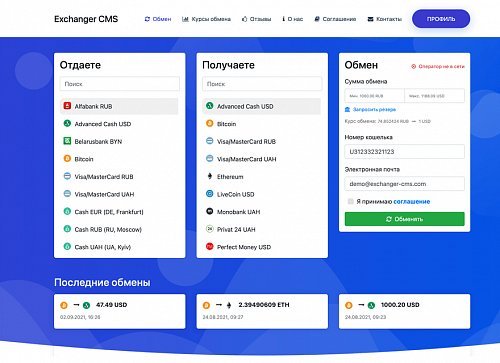Image resolution: width=500 pixels, height=363 pixels.
Task: Click the green Обменять button
Action: (x=405, y=219)
